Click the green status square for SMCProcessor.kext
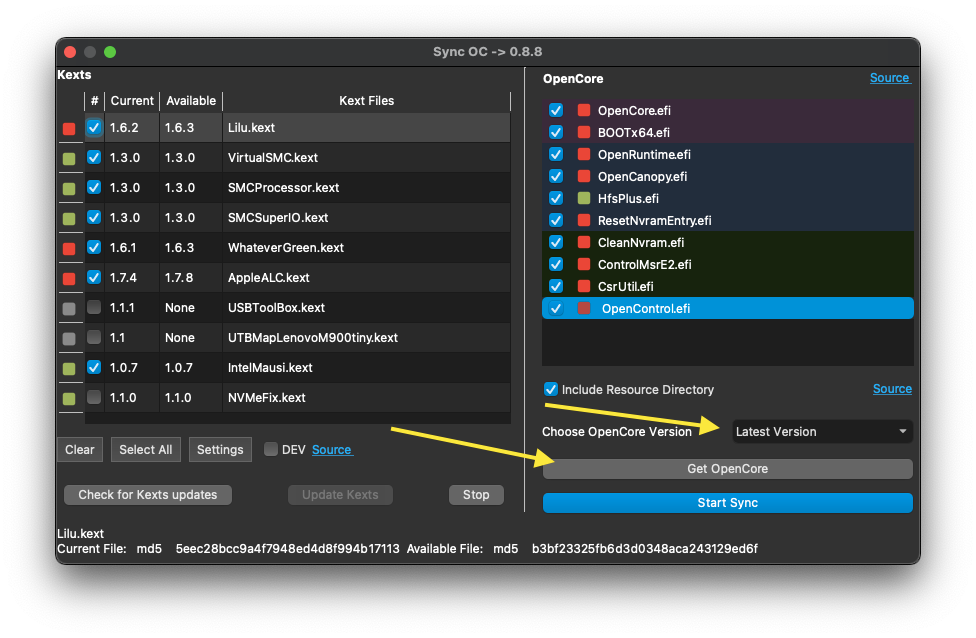 pos(69,189)
